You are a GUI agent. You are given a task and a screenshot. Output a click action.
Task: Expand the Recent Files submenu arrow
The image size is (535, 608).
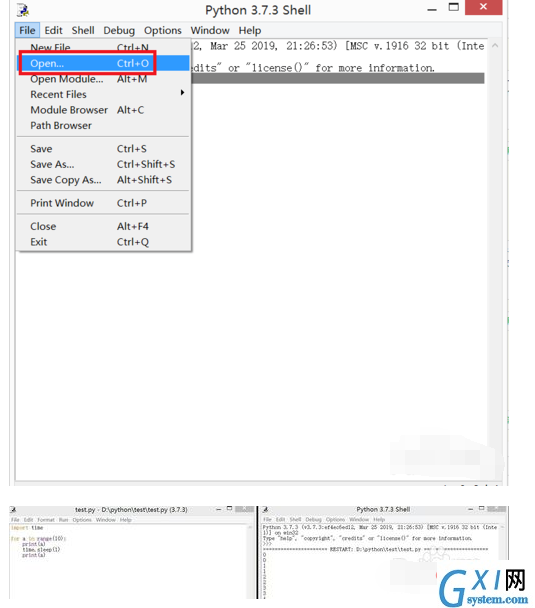pos(182,93)
